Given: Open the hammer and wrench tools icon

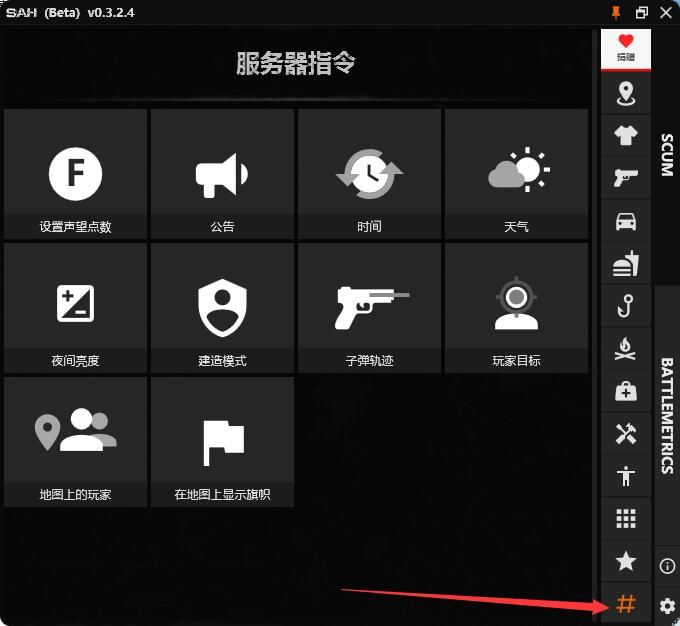Looking at the screenshot, I should coord(626,434).
